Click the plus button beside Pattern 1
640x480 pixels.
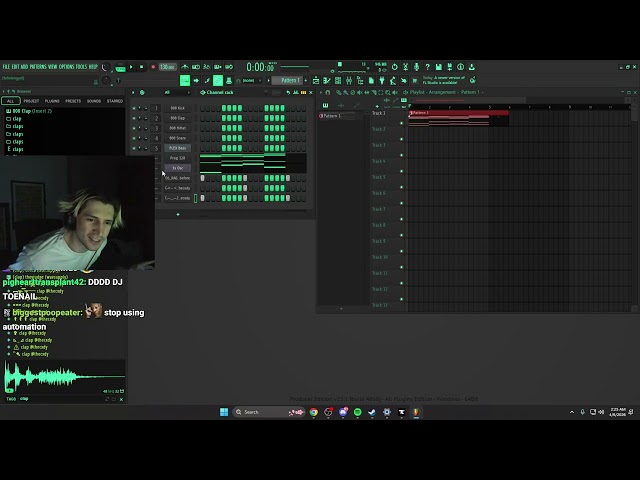[x=306, y=80]
